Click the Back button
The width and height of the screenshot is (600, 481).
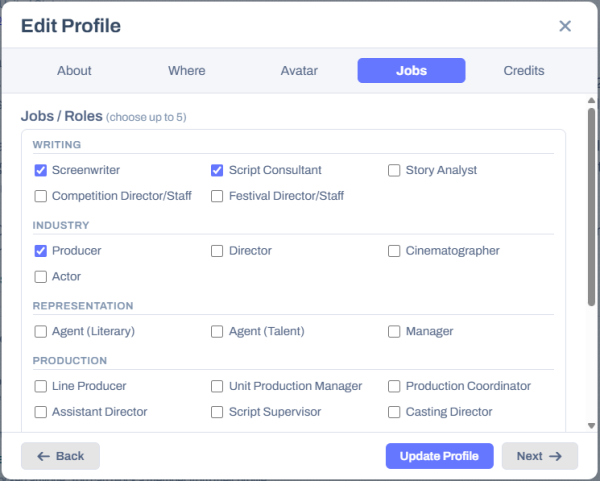(x=60, y=456)
